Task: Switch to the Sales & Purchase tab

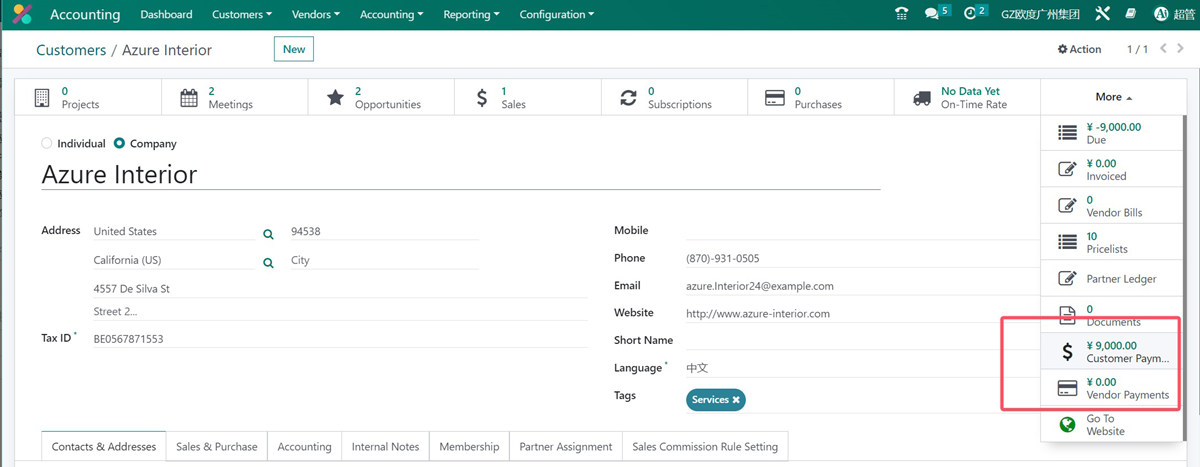Action: pos(217,447)
